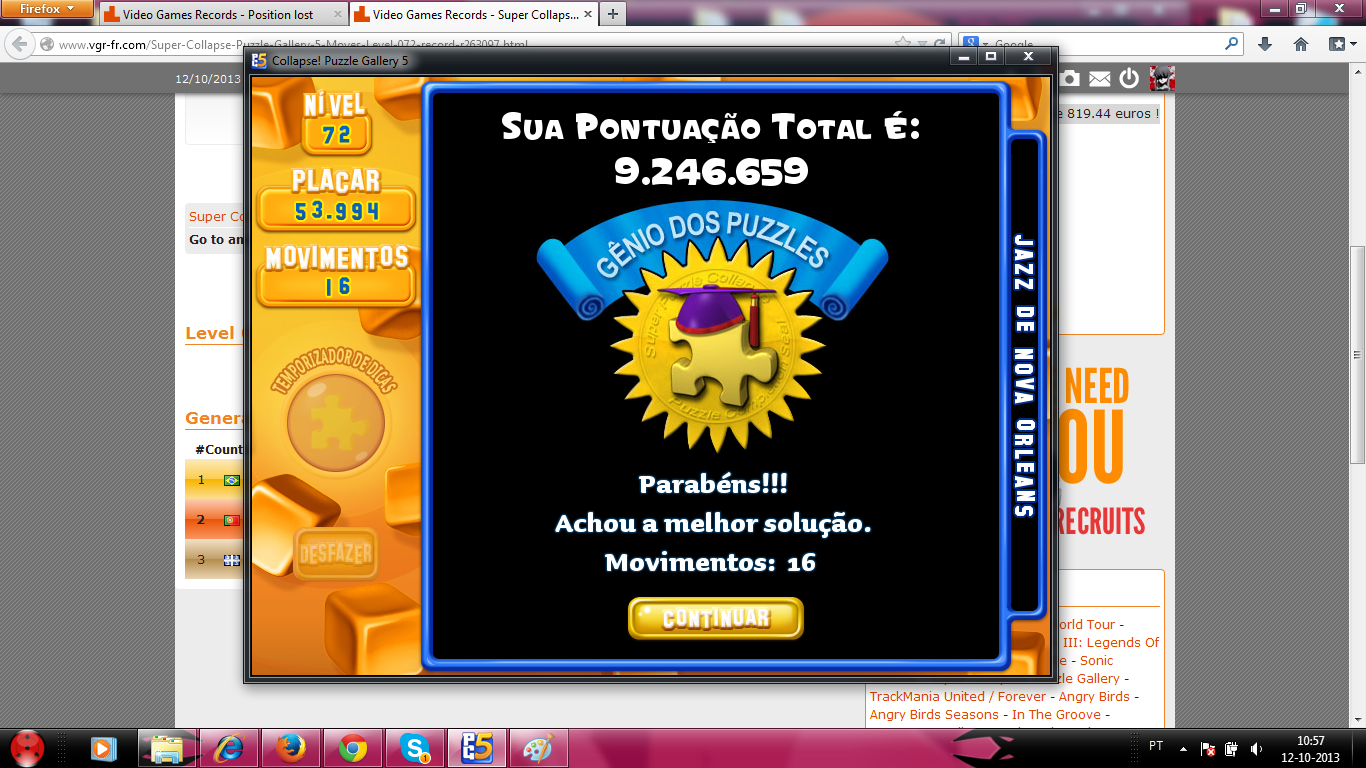The image size is (1366, 768).
Task: Expand the Firefox menu button
Action: pos(47,9)
